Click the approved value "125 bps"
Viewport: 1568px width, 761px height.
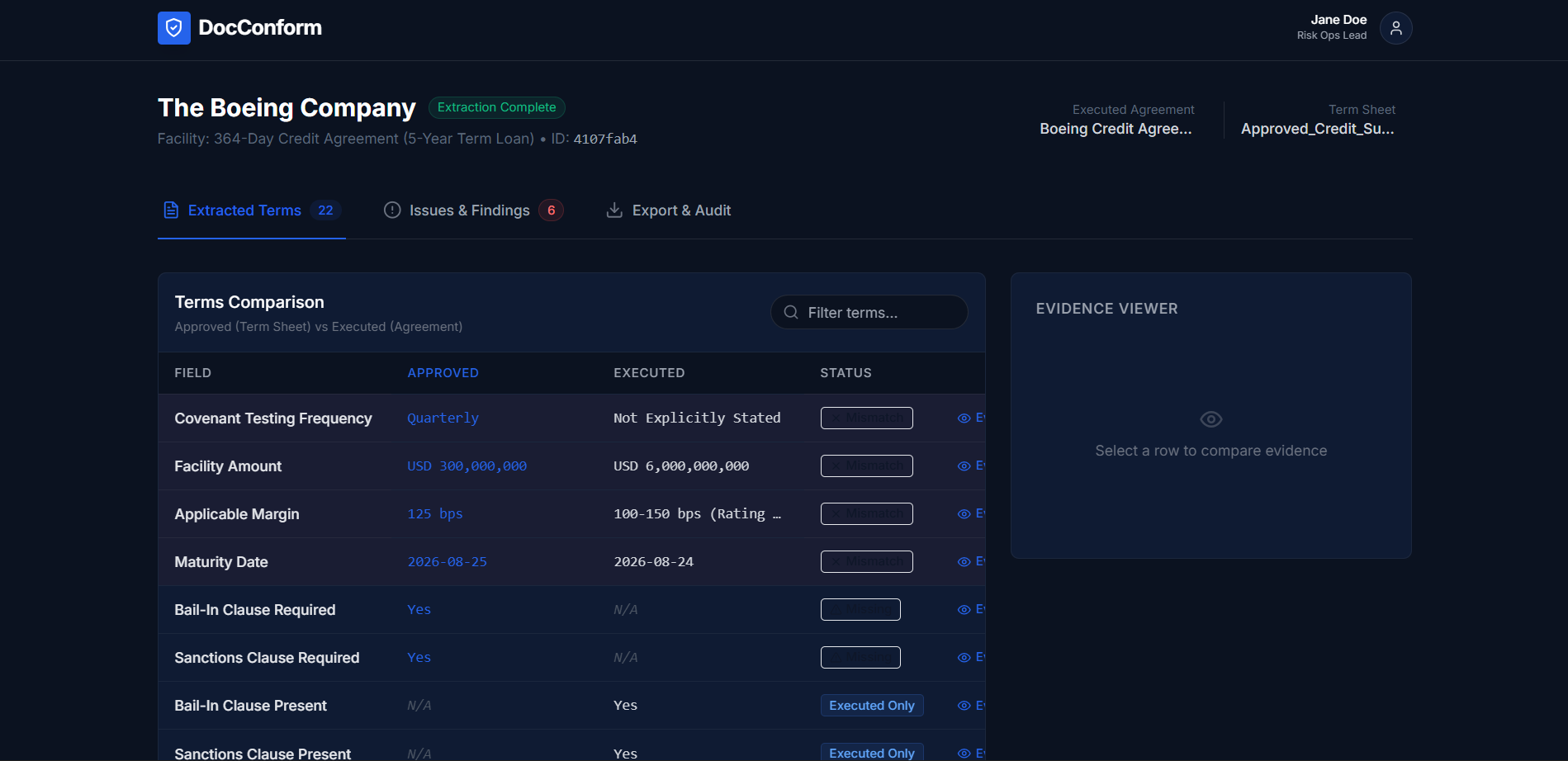[x=434, y=514]
